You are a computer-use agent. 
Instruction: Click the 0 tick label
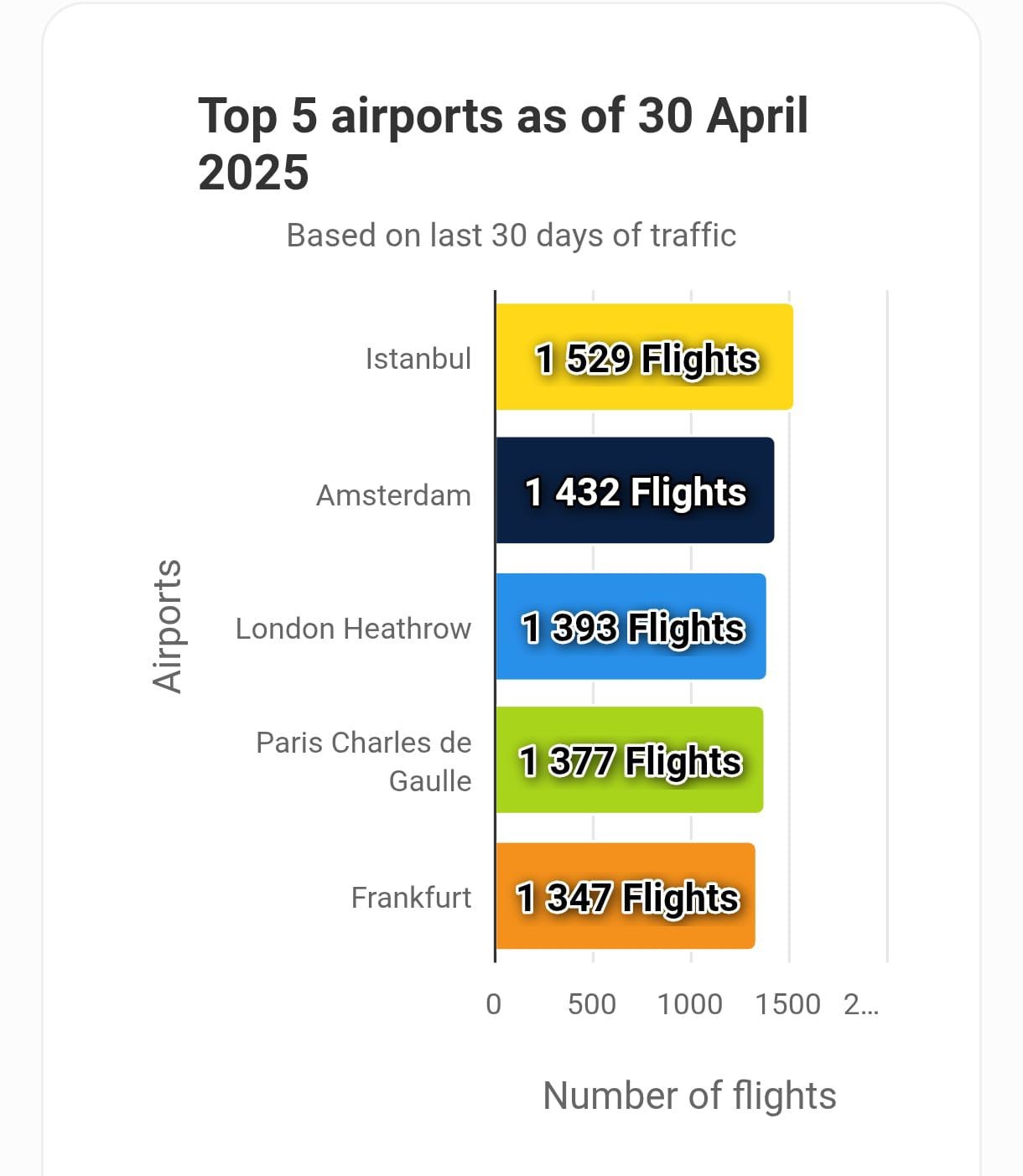(x=494, y=1004)
